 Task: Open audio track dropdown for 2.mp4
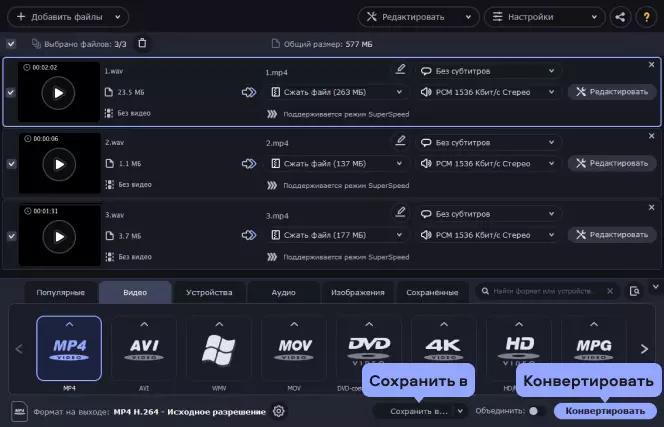point(489,164)
